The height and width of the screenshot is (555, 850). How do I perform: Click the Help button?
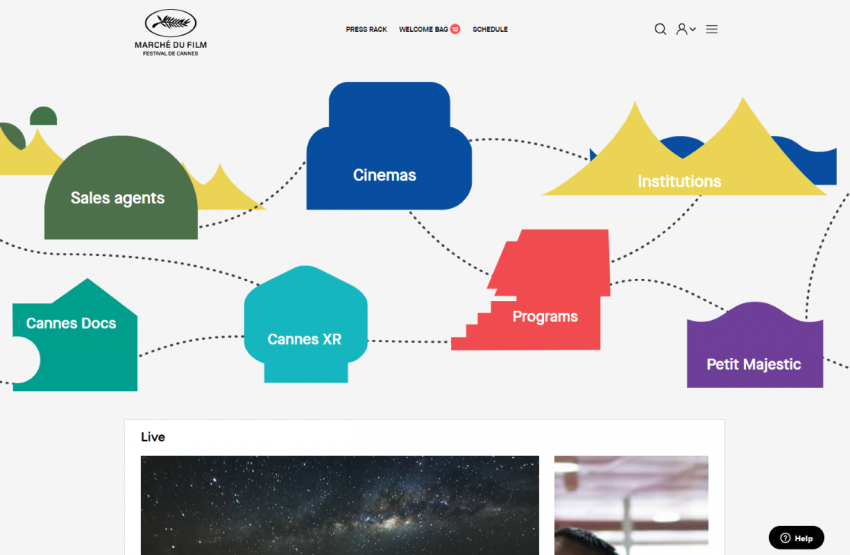[796, 538]
